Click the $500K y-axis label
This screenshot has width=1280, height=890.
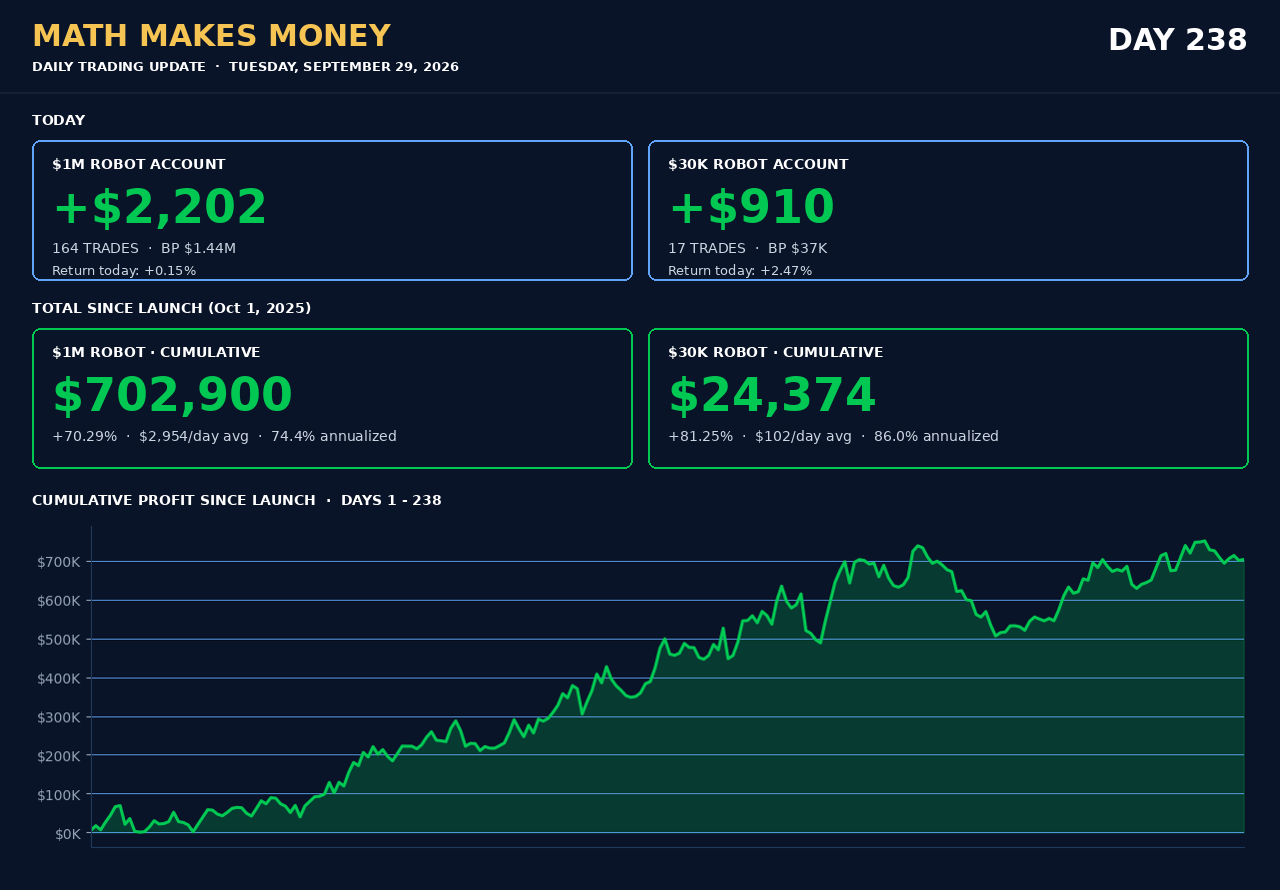[60, 640]
